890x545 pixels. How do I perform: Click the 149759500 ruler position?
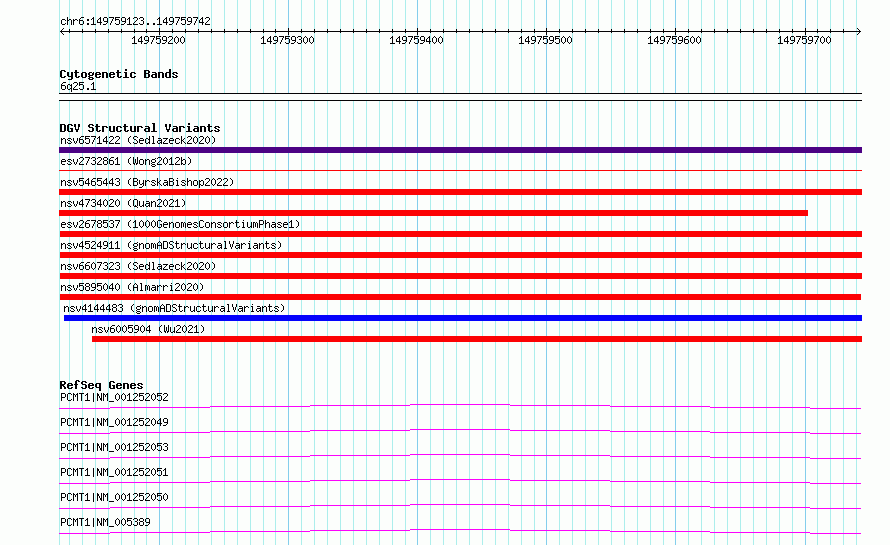[545, 40]
